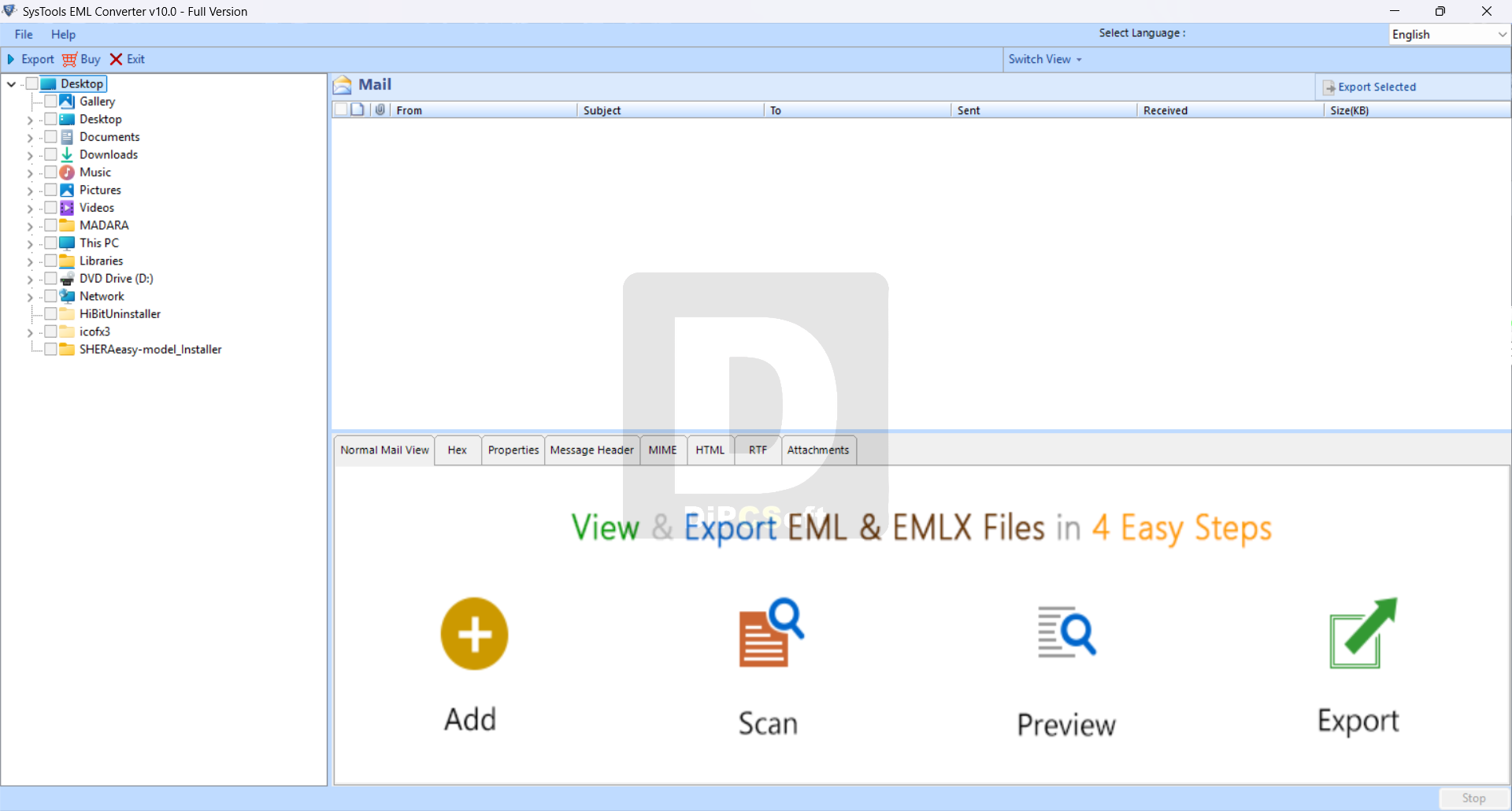Expand the Documents tree node

coord(30,138)
